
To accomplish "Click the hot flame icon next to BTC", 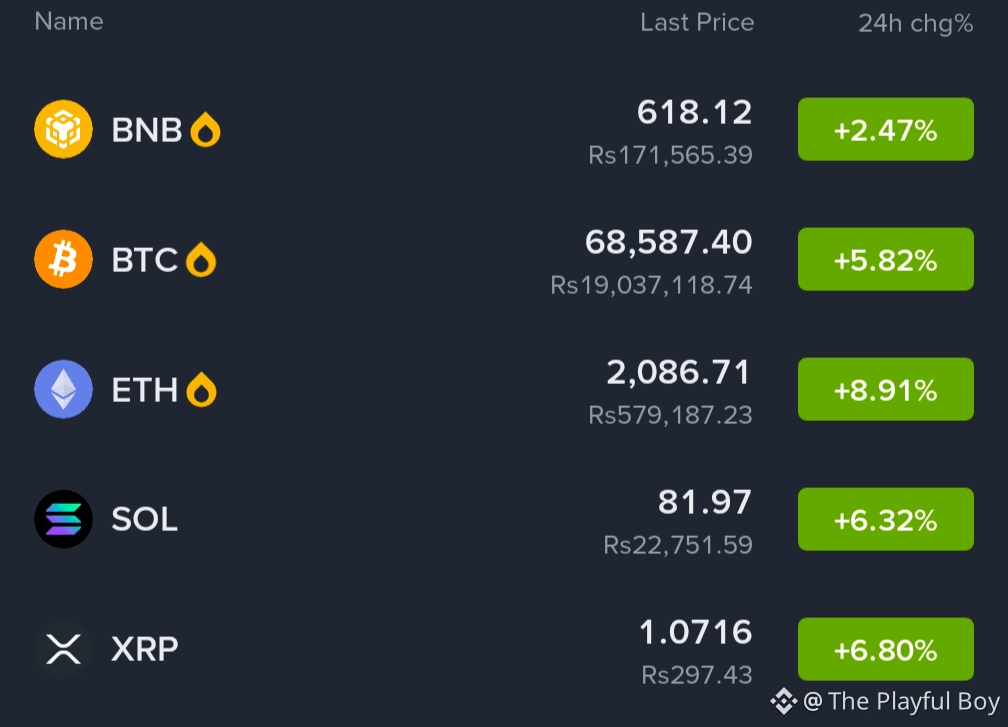I will click(201, 259).
